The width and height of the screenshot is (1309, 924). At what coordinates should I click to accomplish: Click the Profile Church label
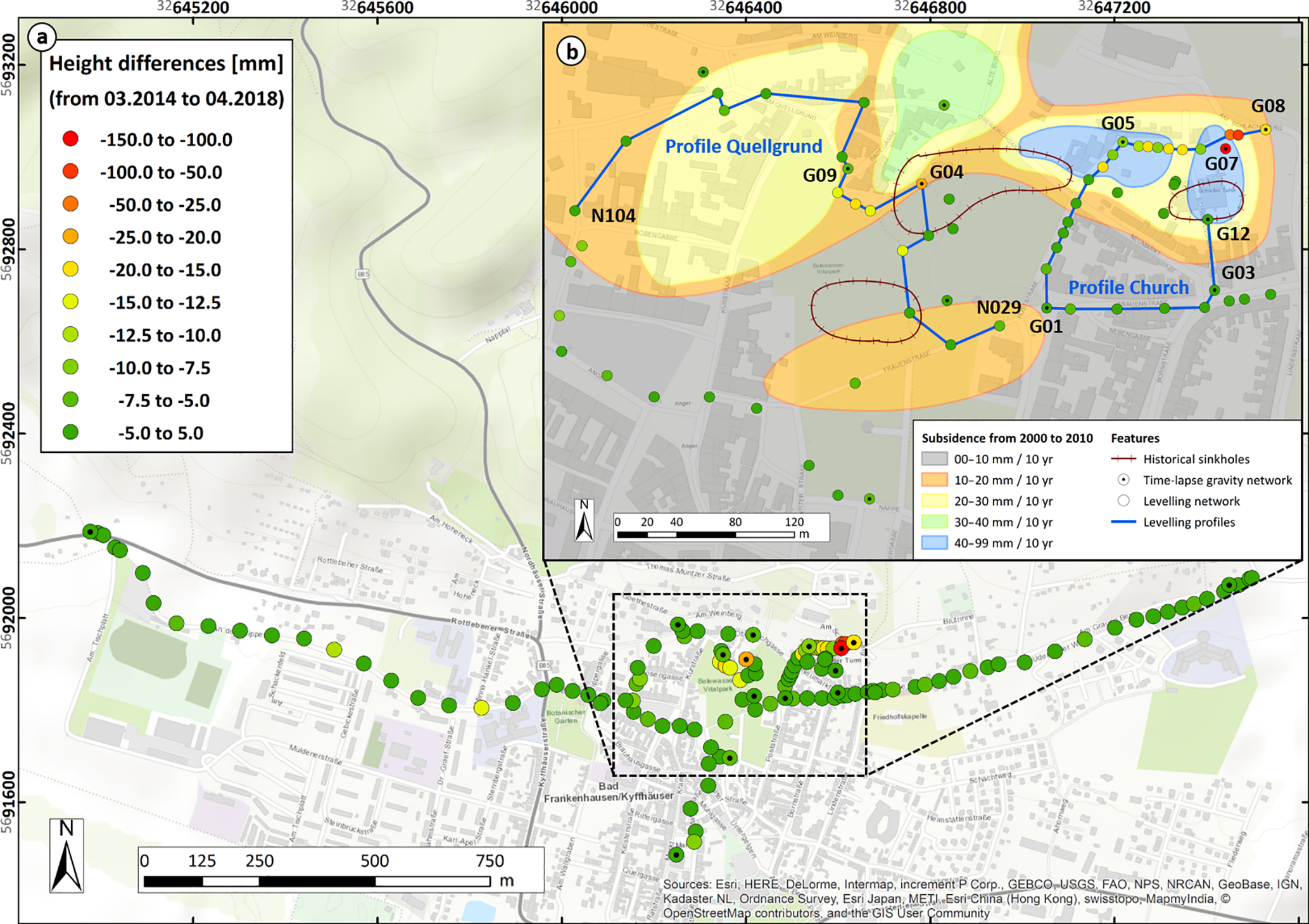(1128, 288)
